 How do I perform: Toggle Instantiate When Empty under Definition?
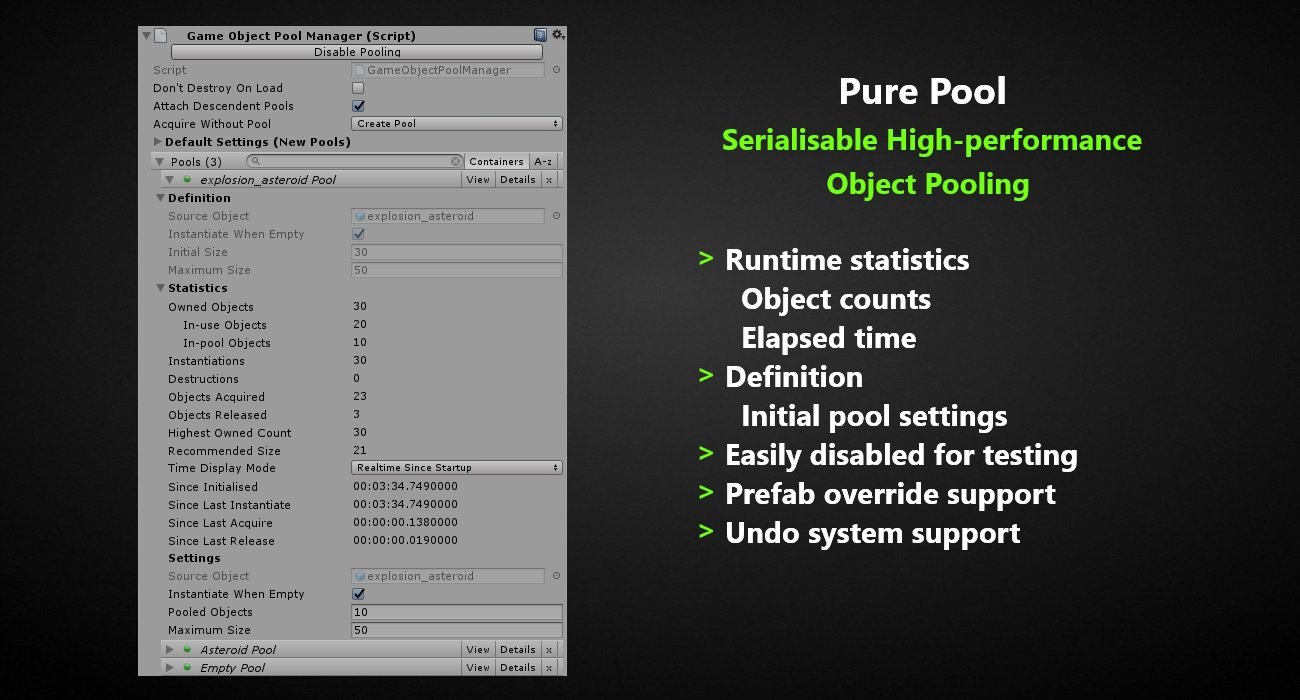358,234
